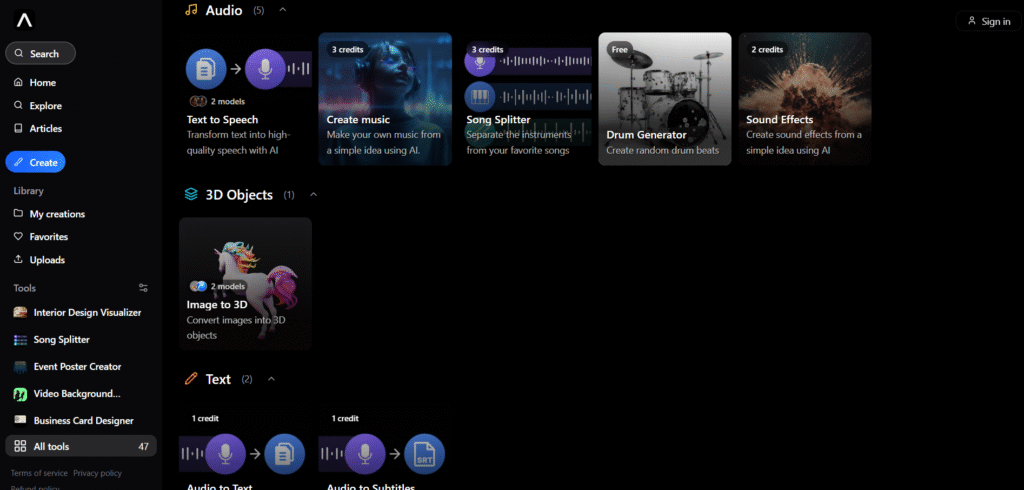Click the Audio music note icon

click(191, 10)
